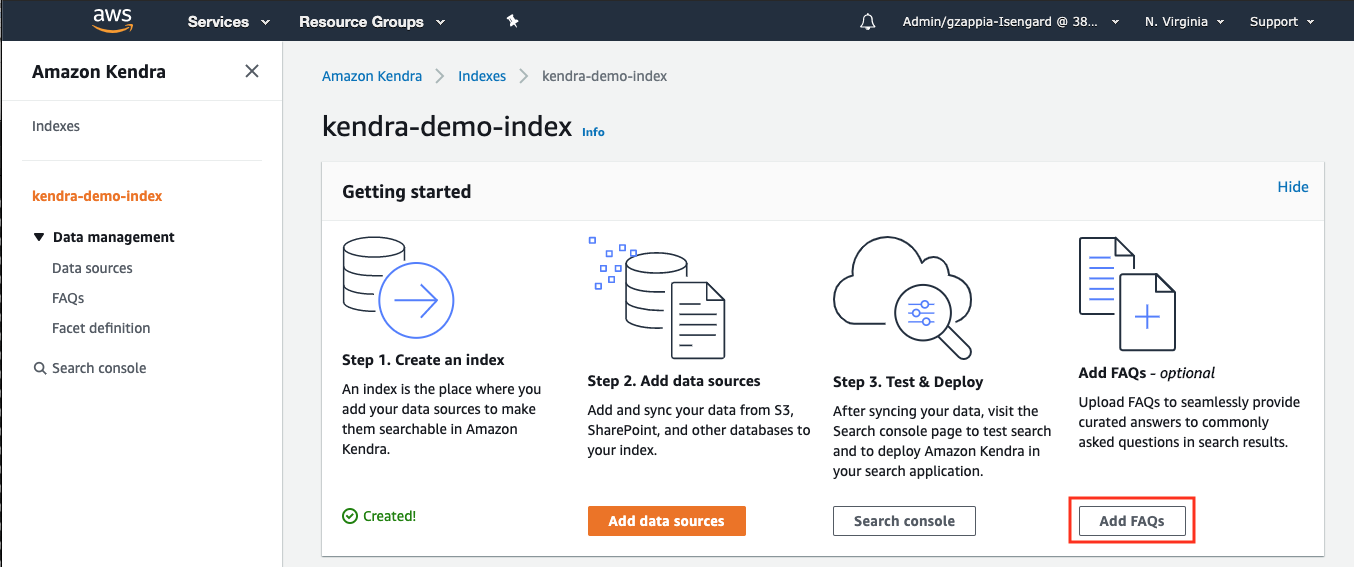Close the Amazon Kendra side panel
Screen dimensions: 1354x567
click(252, 71)
